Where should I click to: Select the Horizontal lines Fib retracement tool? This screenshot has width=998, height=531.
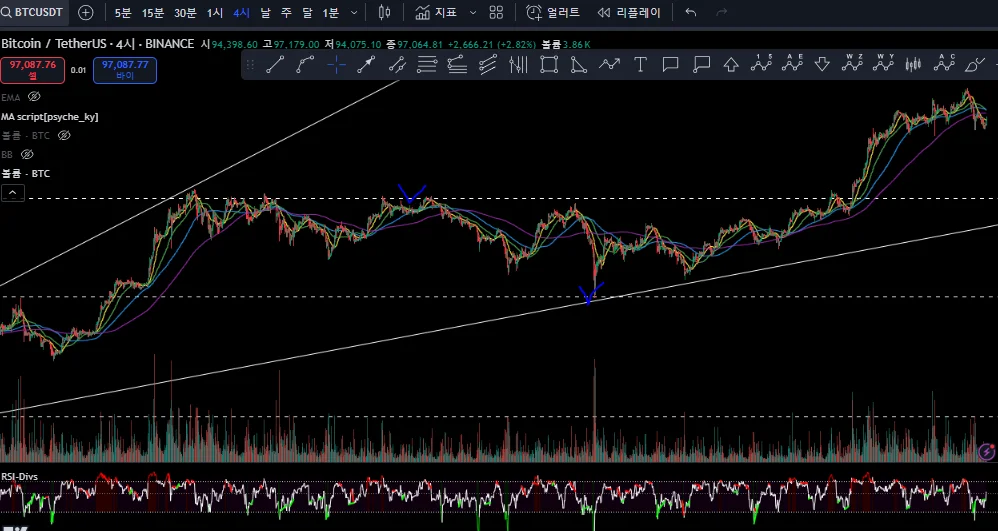[427, 64]
